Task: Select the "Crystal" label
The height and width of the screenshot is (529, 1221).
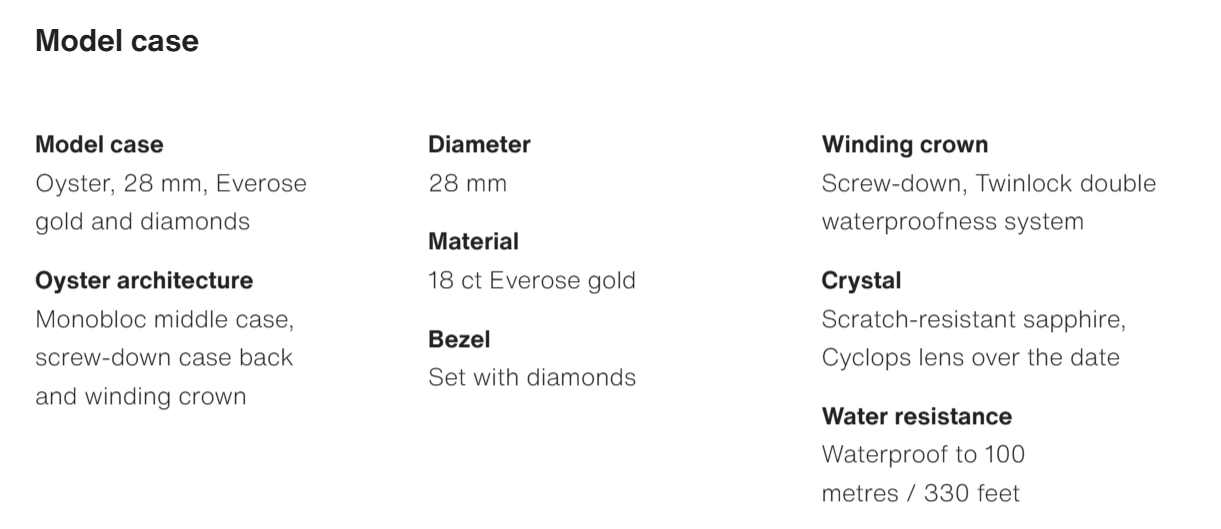Action: [861, 280]
